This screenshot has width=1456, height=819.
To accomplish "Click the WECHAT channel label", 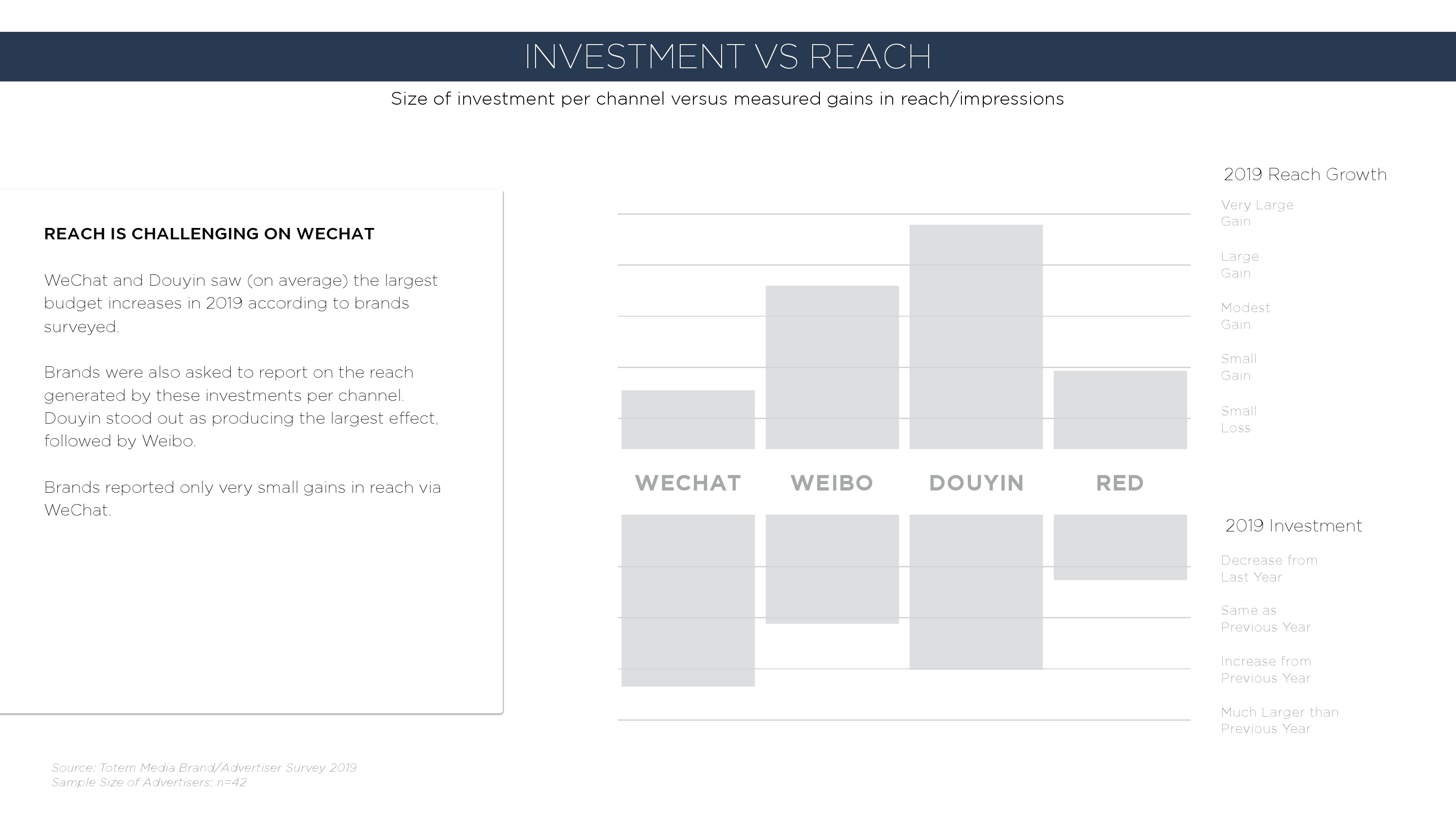I will coord(688,483).
